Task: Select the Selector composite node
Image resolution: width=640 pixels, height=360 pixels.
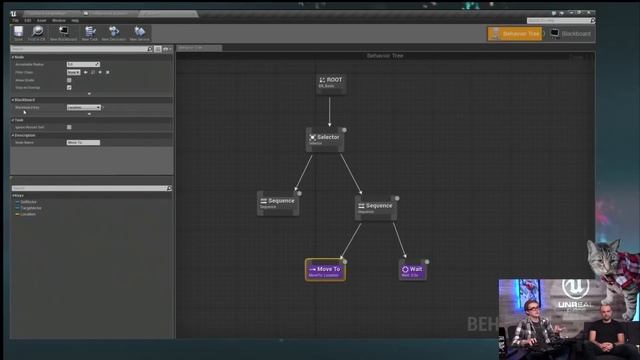Action: tap(325, 140)
